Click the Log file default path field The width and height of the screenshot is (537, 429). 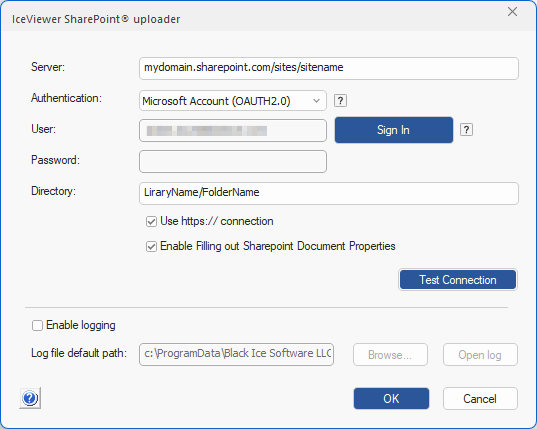236,354
